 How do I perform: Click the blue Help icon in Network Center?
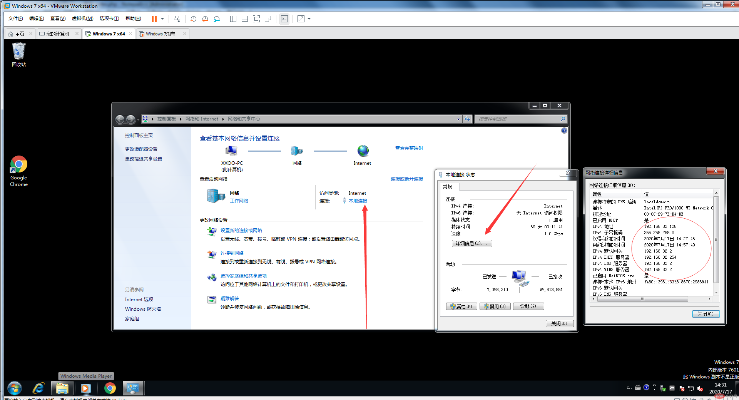coord(564,131)
